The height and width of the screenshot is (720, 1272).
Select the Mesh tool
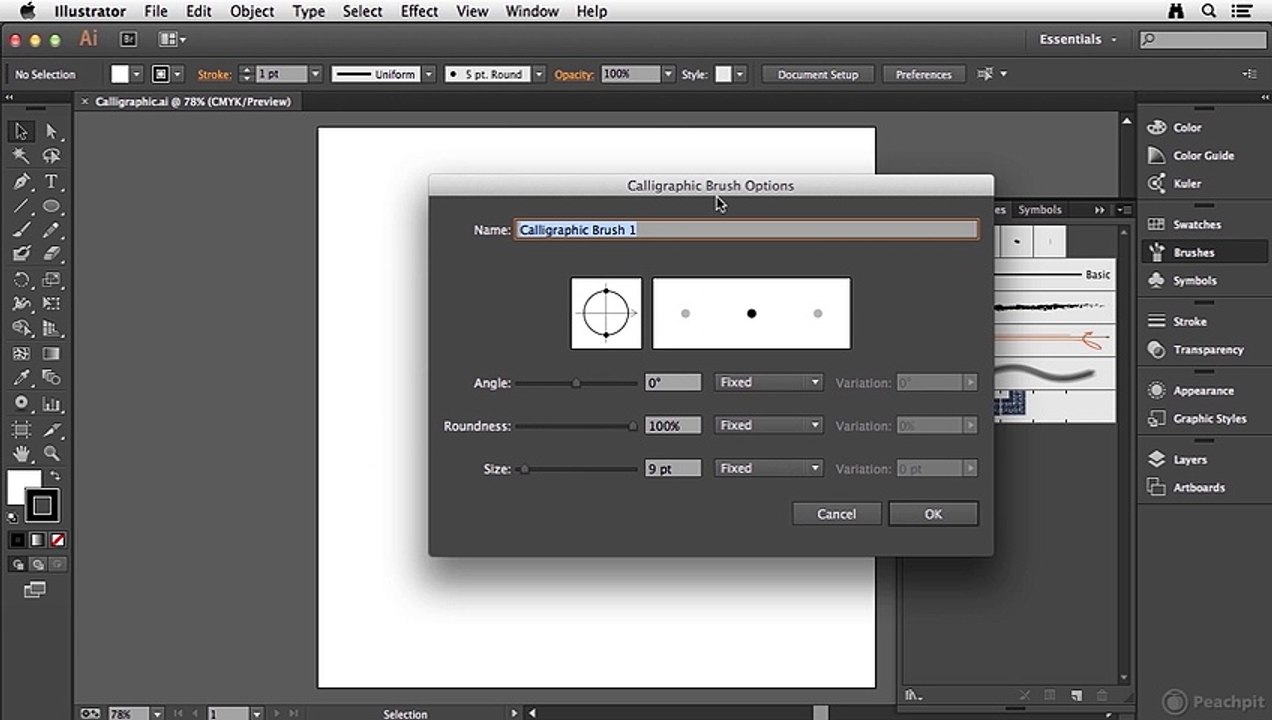point(21,353)
